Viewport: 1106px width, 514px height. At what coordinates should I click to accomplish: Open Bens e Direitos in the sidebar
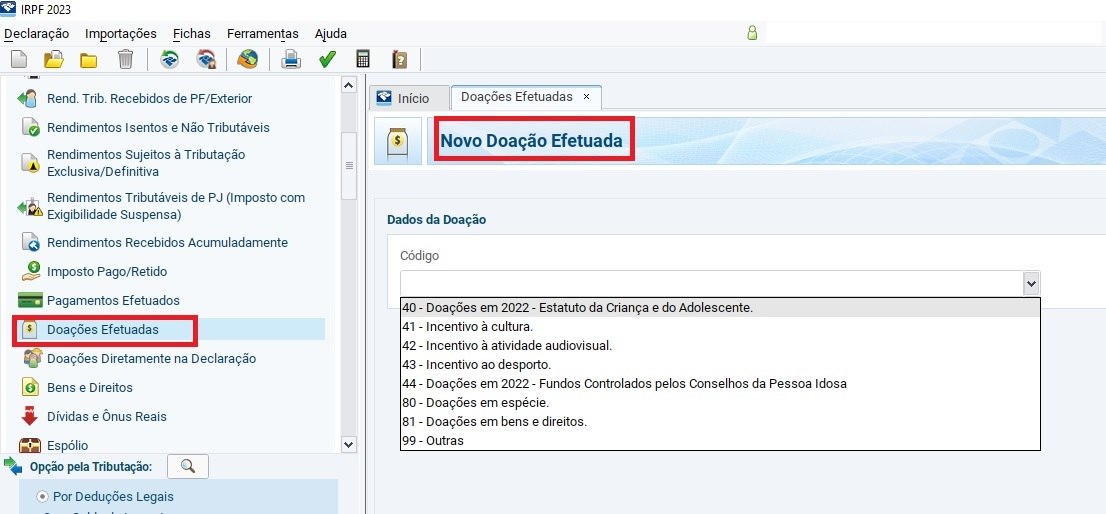[89, 387]
